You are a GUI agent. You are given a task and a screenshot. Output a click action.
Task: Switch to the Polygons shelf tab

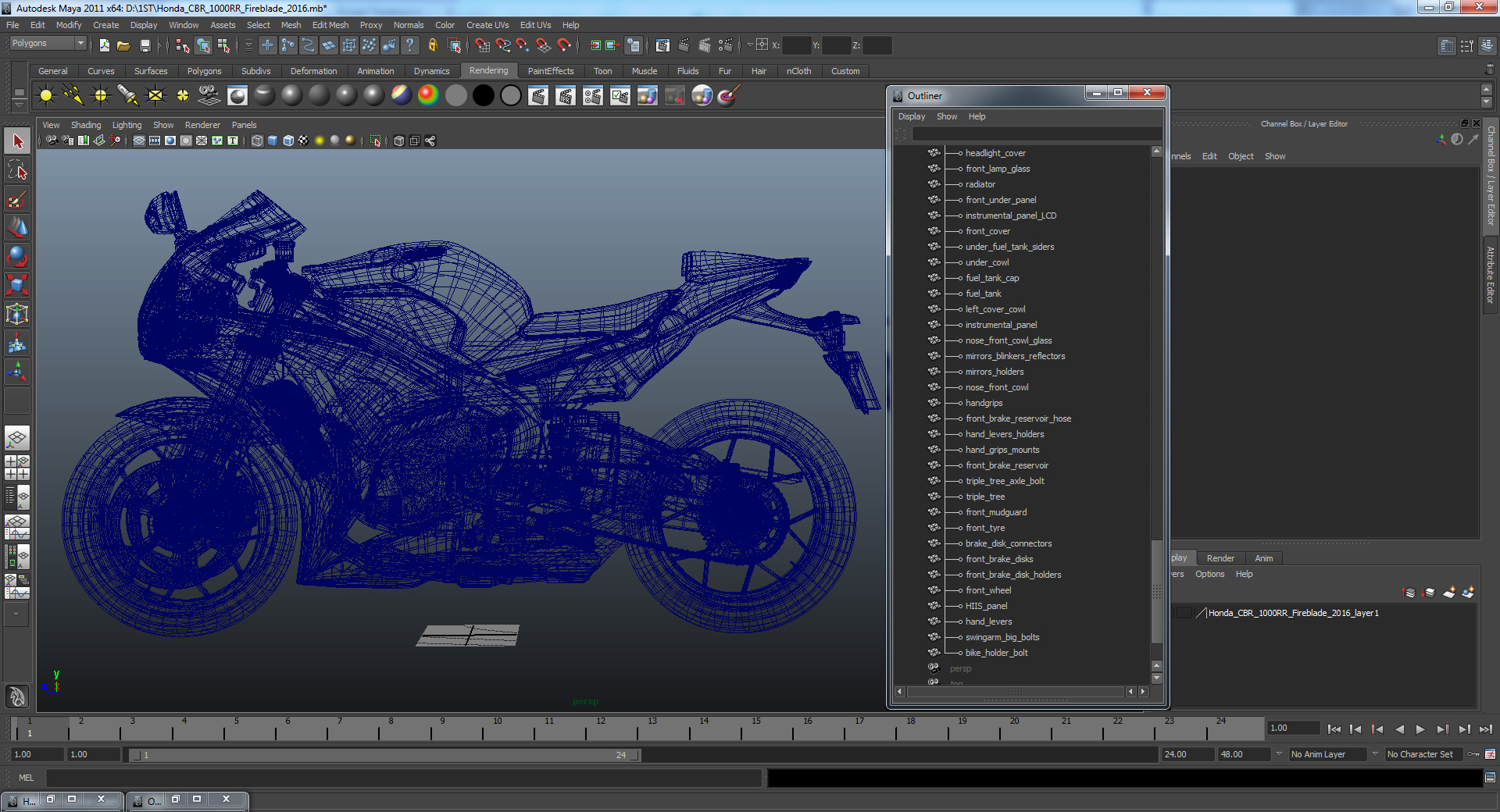click(x=204, y=71)
